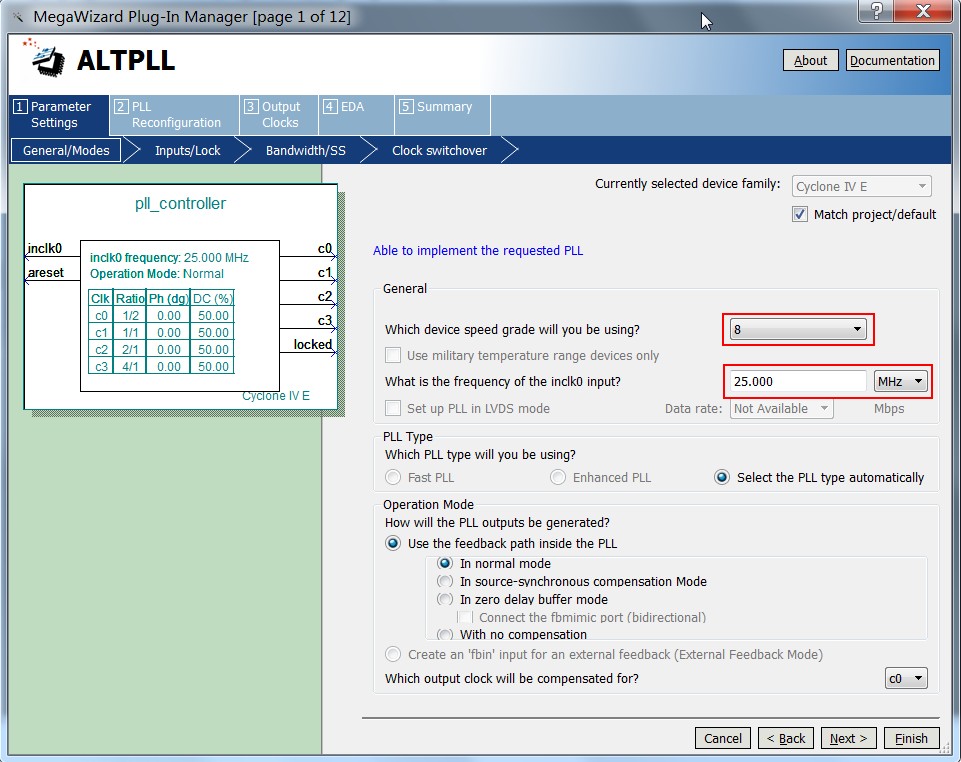Expand the MHz frequency unit dropdown
The height and width of the screenshot is (762, 961).
pyautogui.click(x=901, y=381)
